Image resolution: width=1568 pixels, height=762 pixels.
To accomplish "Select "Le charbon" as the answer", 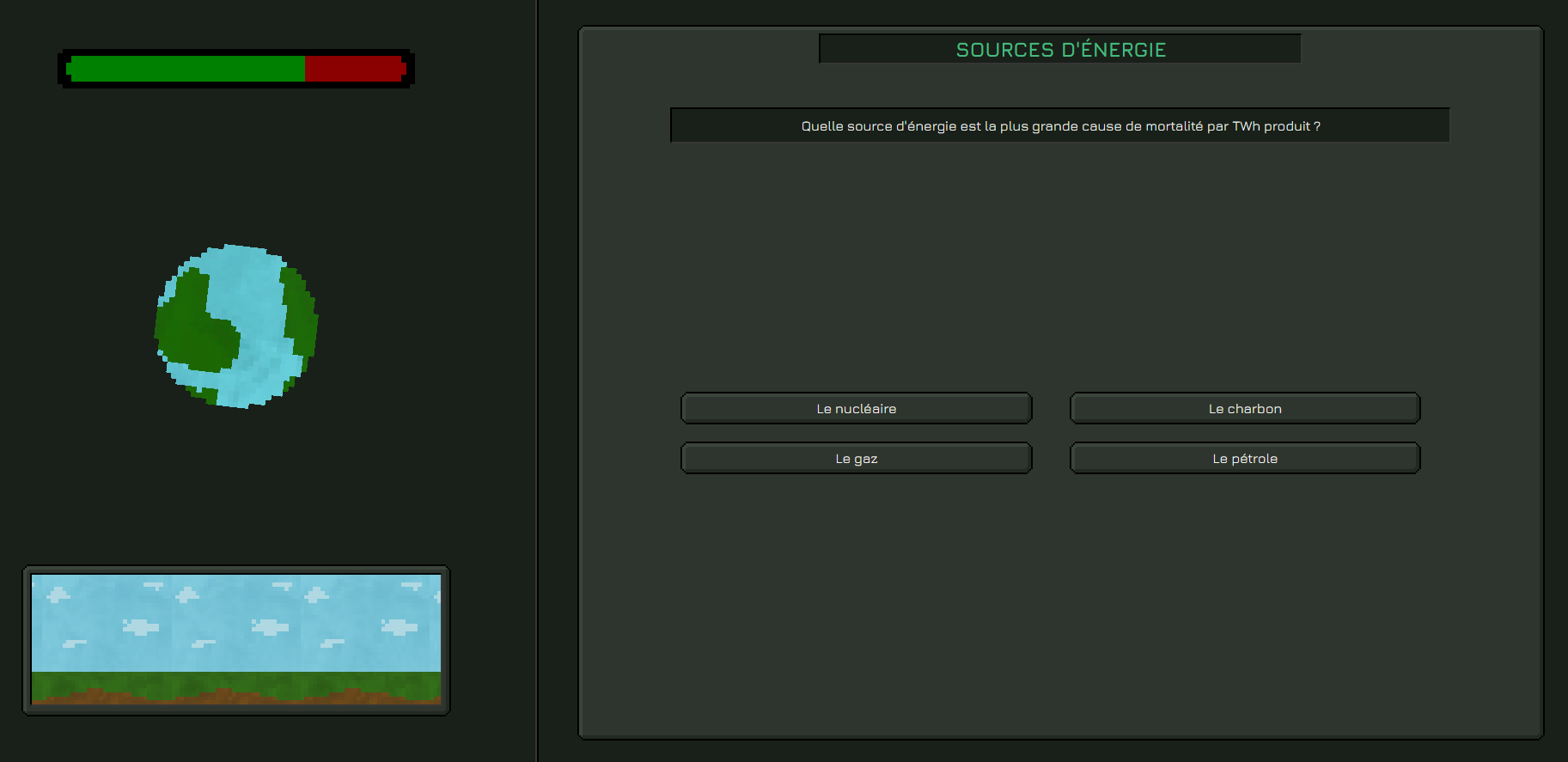I will 1244,409.
